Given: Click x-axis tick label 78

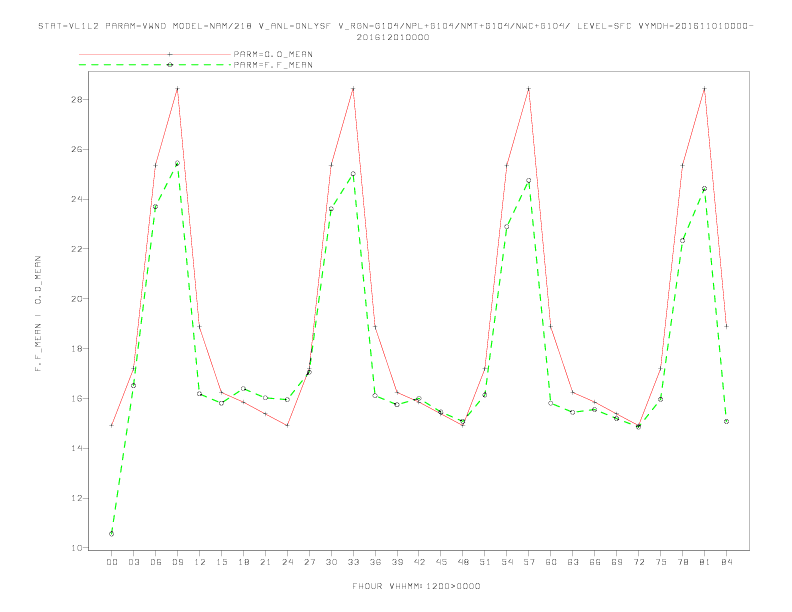Looking at the screenshot, I should (682, 562).
